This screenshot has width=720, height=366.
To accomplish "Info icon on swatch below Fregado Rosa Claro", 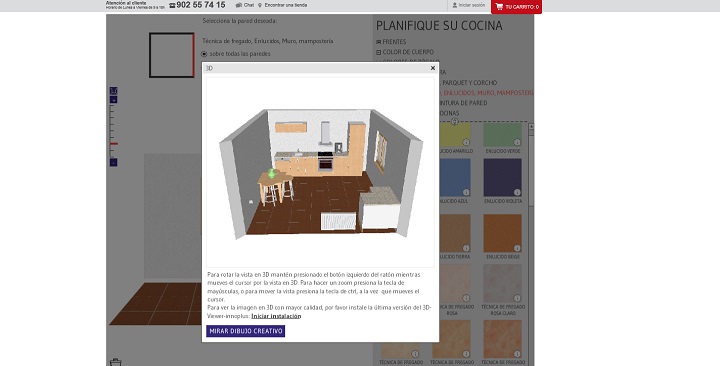I will (517, 354).
